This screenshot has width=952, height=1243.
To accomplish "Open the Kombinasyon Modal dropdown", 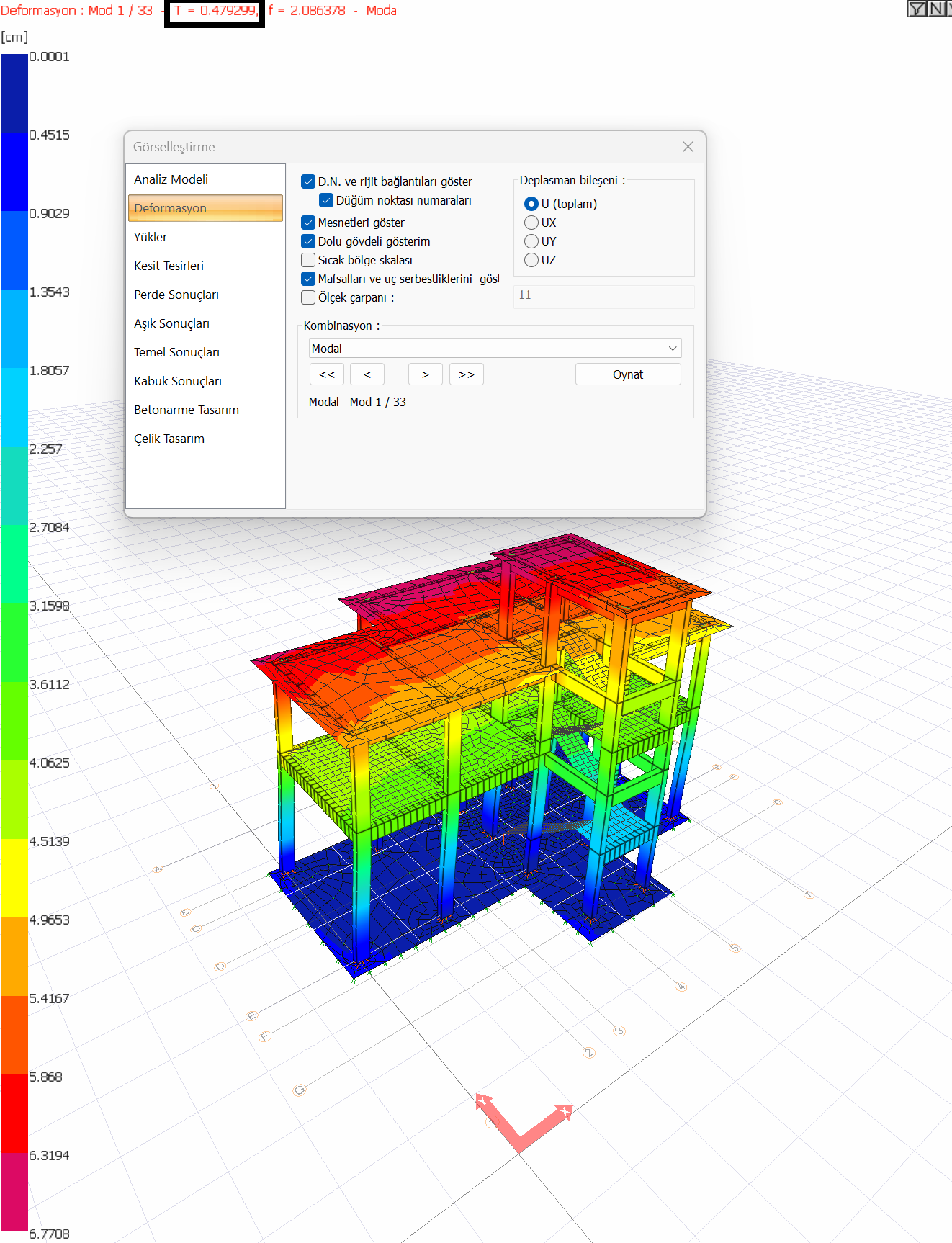I will tap(495, 349).
